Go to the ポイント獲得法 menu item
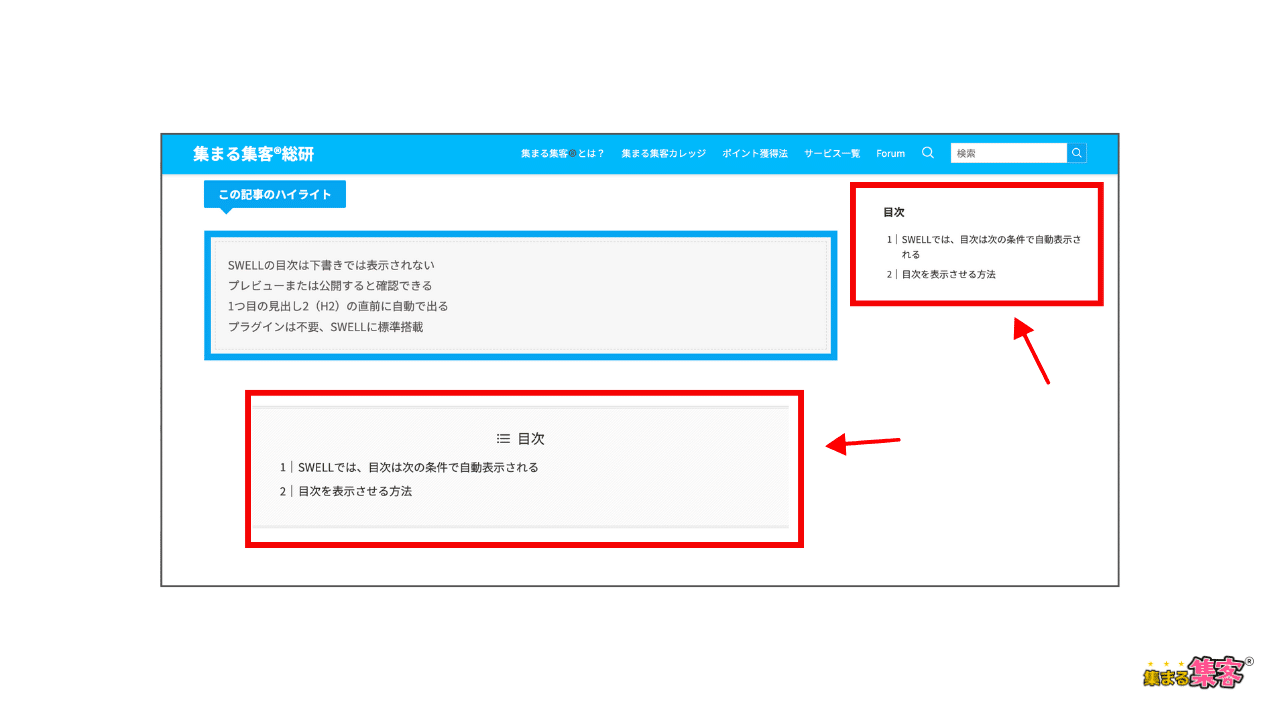Viewport: 1280px width, 720px height. click(x=755, y=153)
